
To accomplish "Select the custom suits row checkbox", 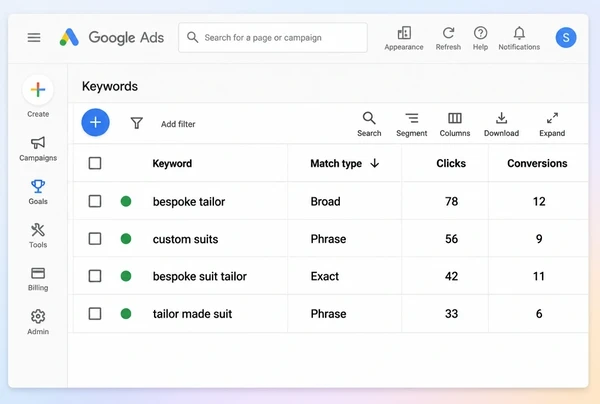I will (95, 239).
